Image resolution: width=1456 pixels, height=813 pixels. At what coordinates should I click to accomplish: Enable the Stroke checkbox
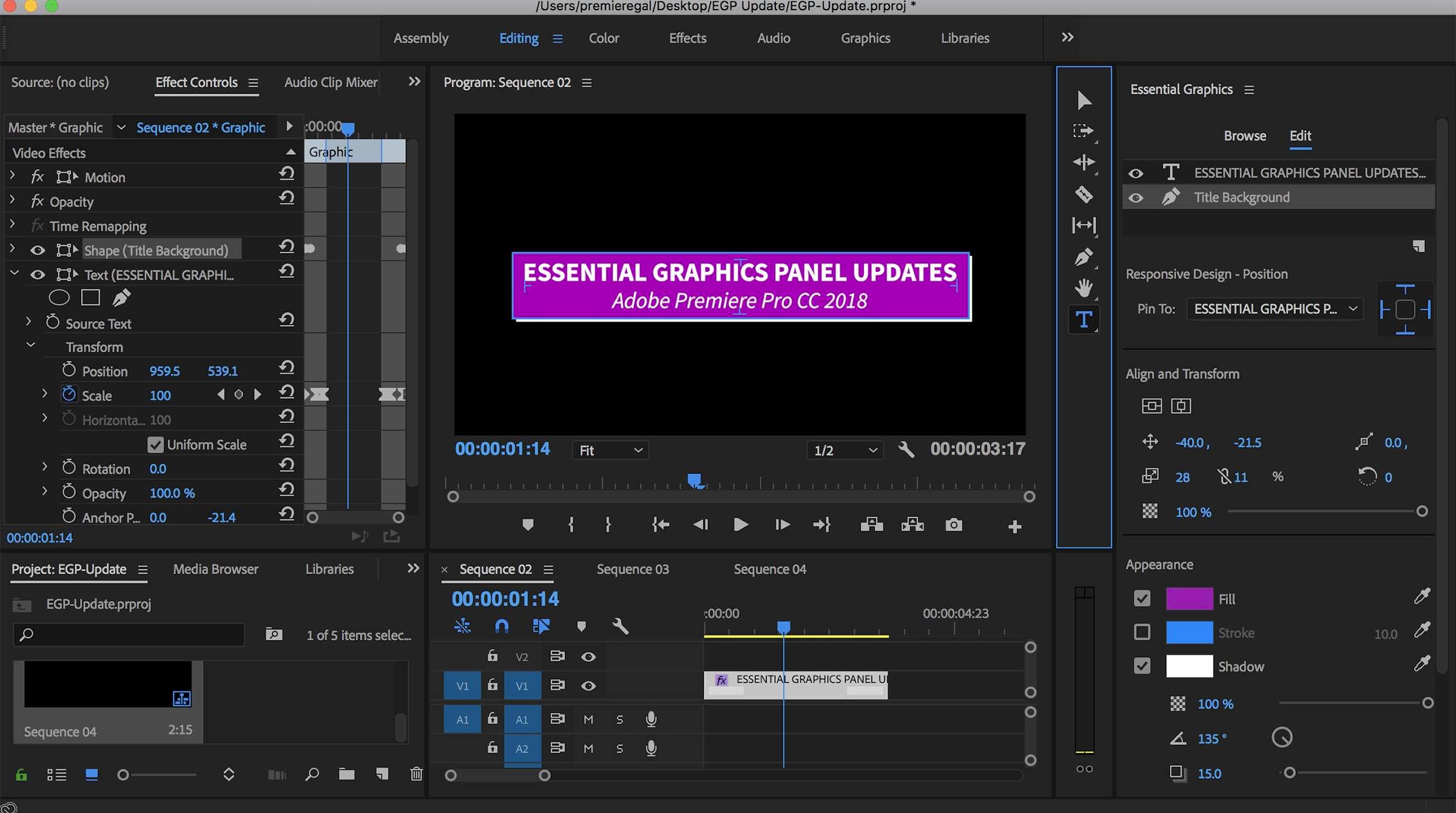click(1142, 632)
